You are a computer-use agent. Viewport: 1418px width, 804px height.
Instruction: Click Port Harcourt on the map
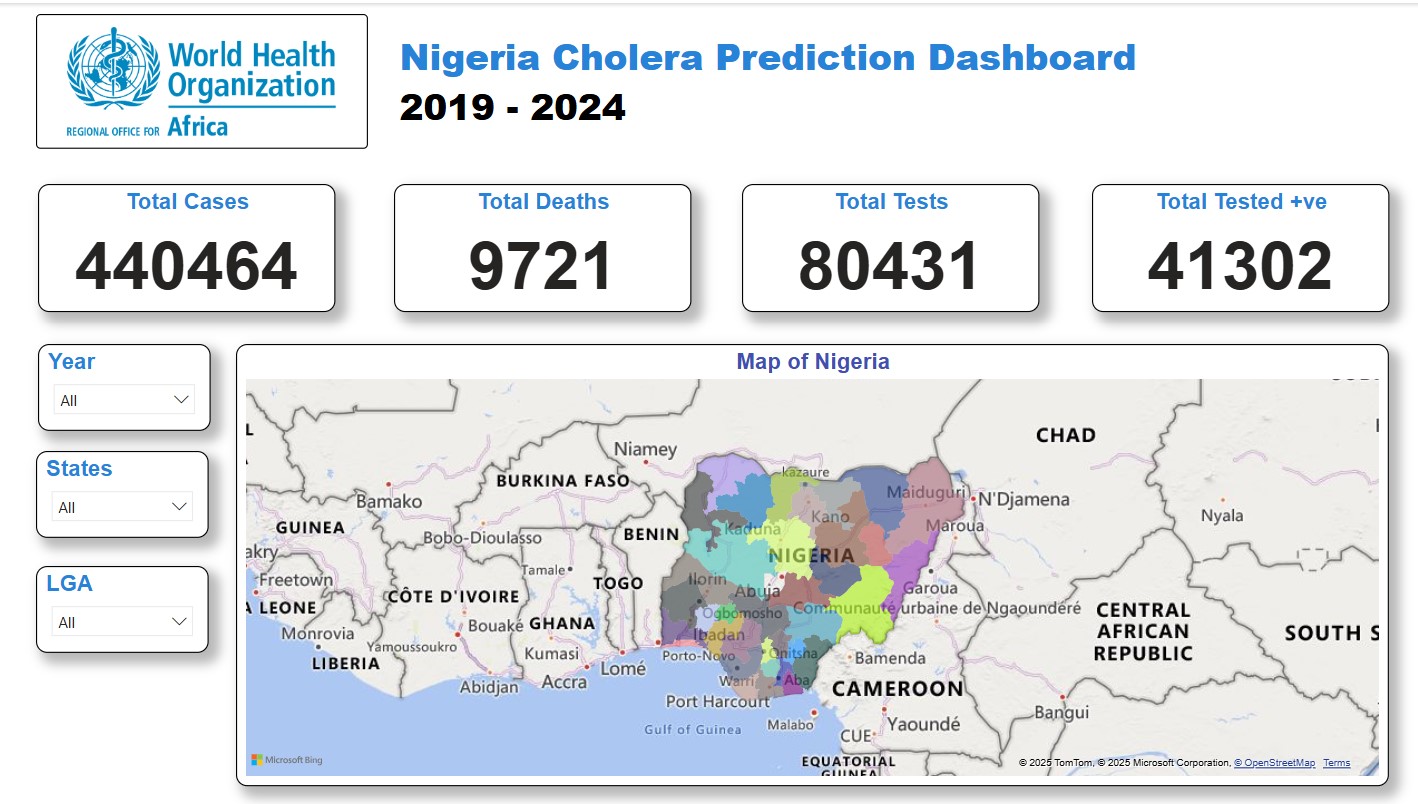[718, 701]
